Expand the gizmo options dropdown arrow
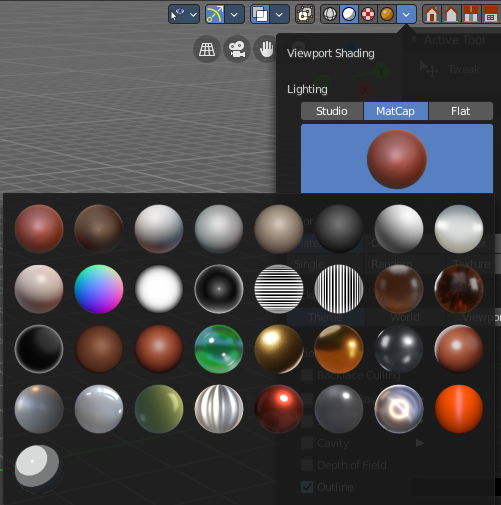501x505 pixels. [234, 14]
